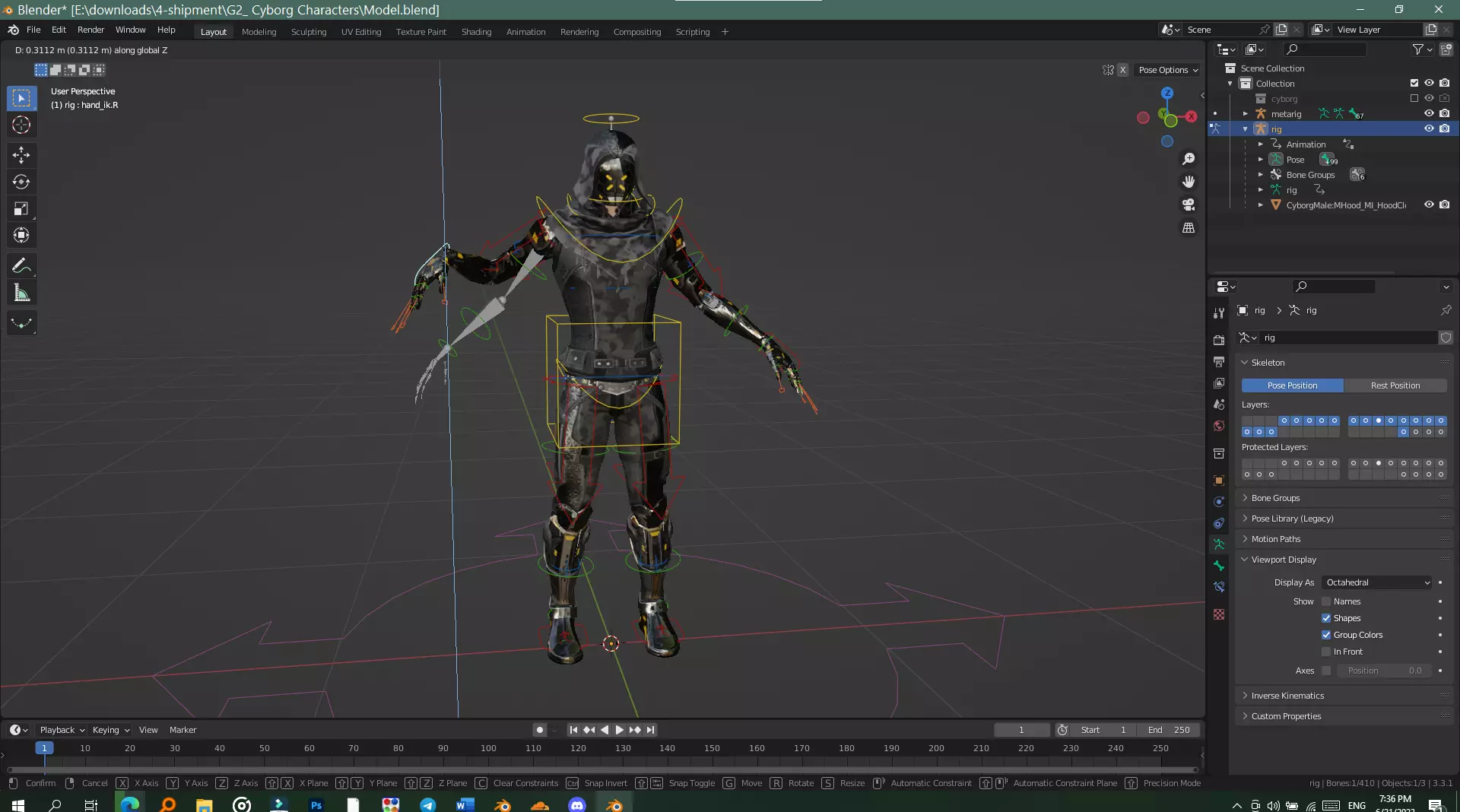Viewport: 1460px width, 812px height.
Task: Expand the Custom Properties panel
Action: click(x=1344, y=716)
